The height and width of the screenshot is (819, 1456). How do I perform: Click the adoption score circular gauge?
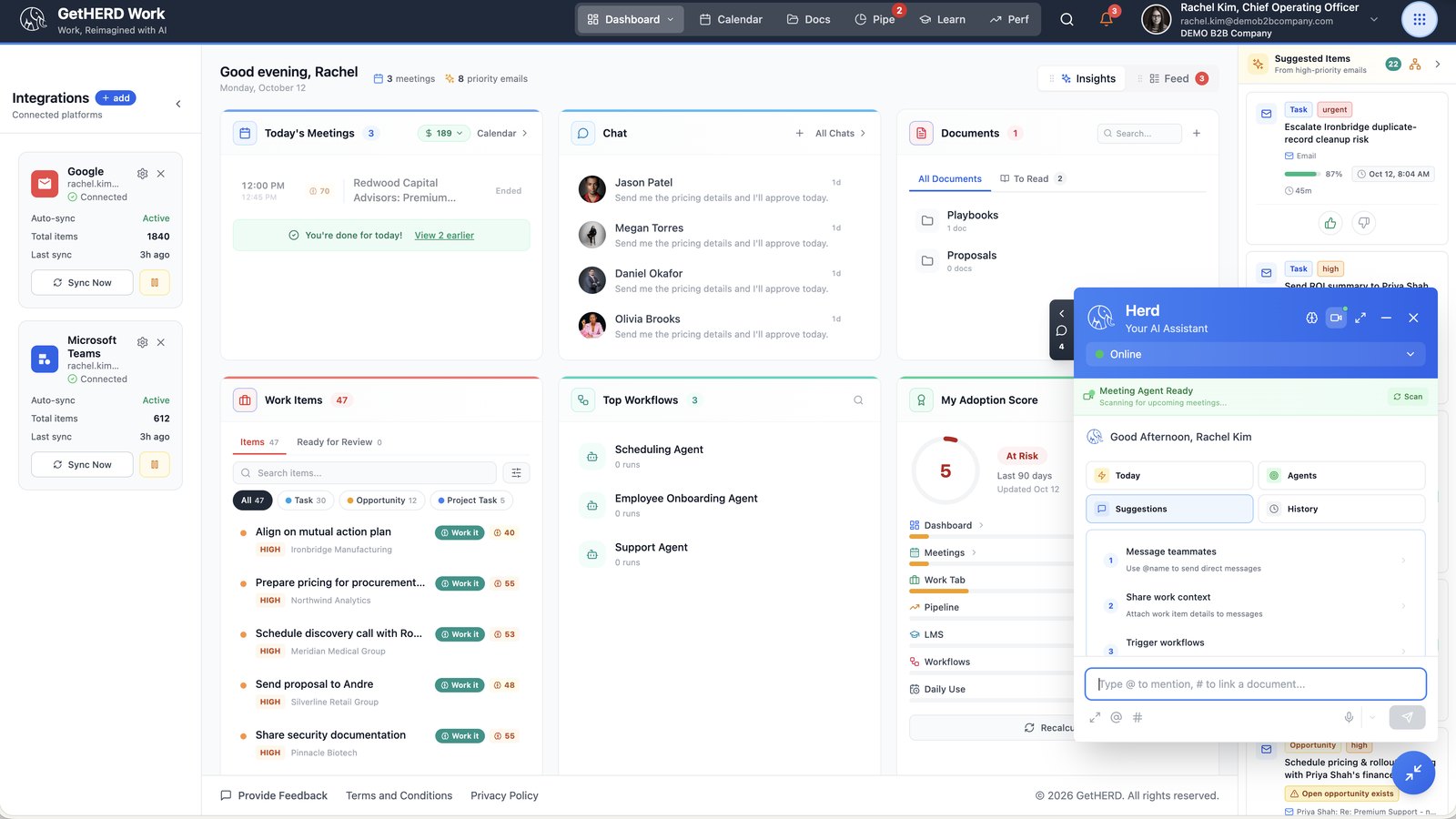945,470
